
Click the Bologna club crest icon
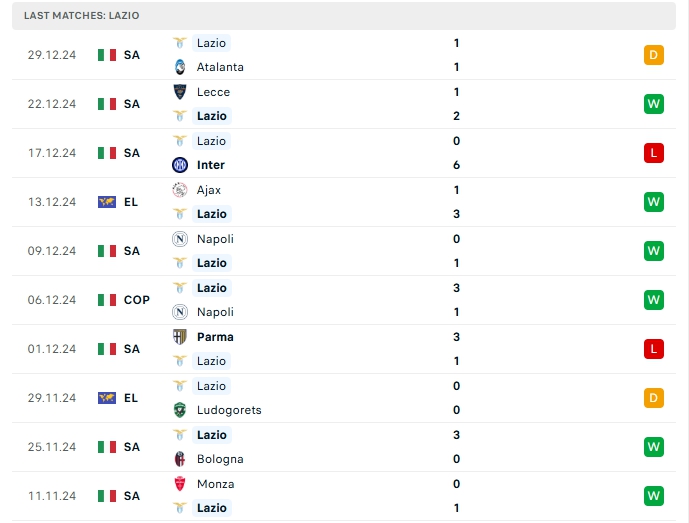click(x=180, y=459)
